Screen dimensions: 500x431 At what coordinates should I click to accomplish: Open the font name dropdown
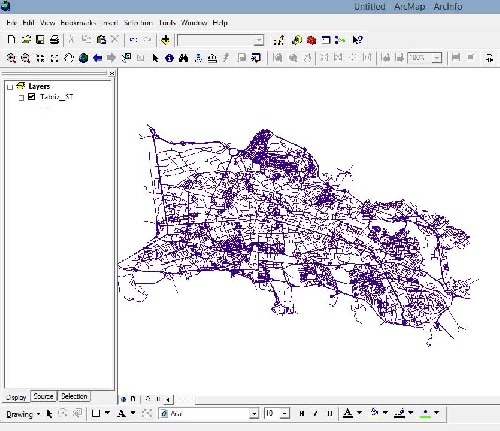tap(254, 414)
